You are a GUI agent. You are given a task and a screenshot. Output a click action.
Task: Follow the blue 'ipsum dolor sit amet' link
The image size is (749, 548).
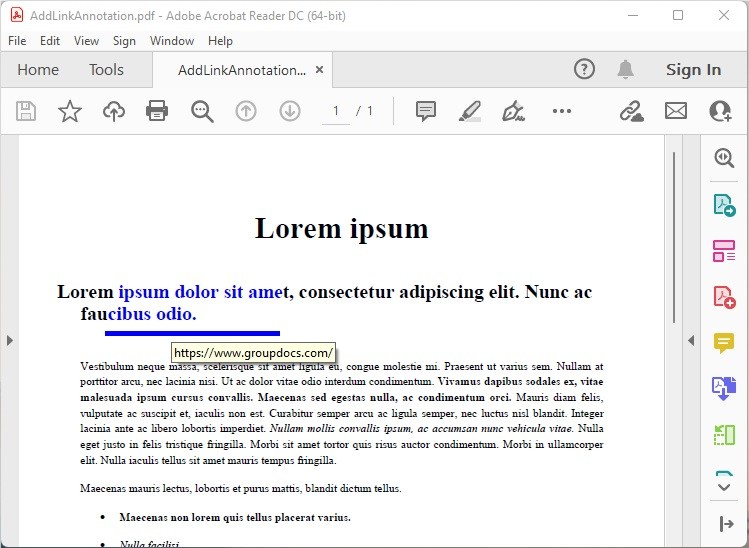tap(202, 292)
